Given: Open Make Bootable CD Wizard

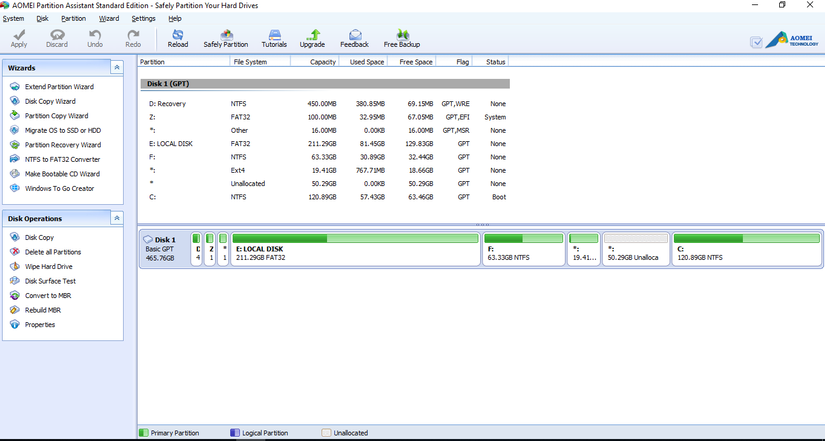Looking at the screenshot, I should [62, 174].
